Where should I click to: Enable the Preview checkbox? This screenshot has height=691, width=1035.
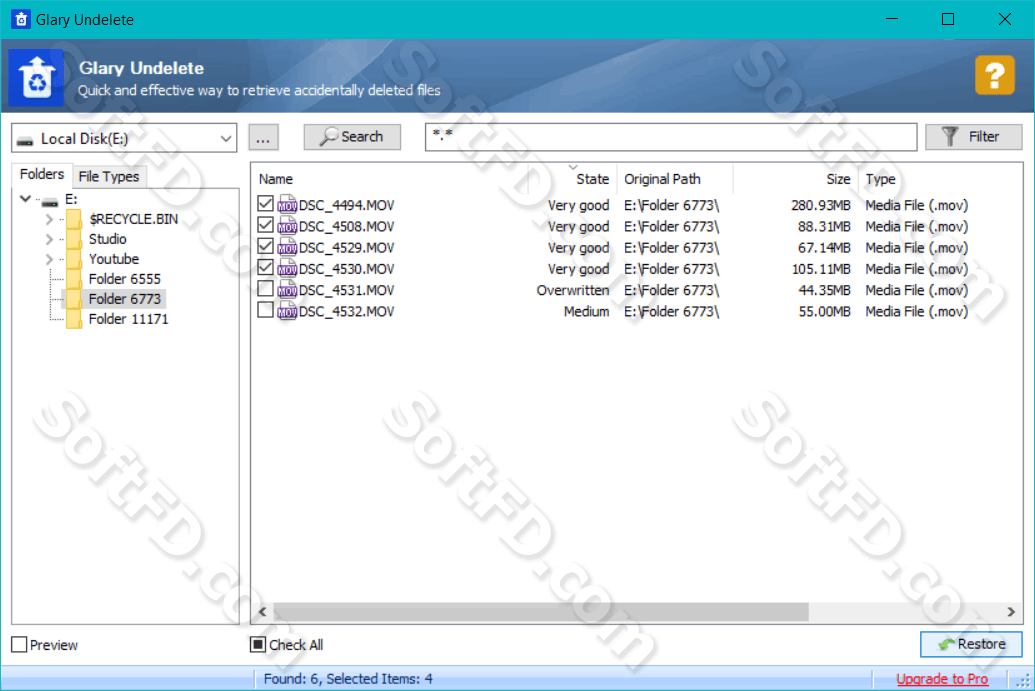(x=20, y=644)
